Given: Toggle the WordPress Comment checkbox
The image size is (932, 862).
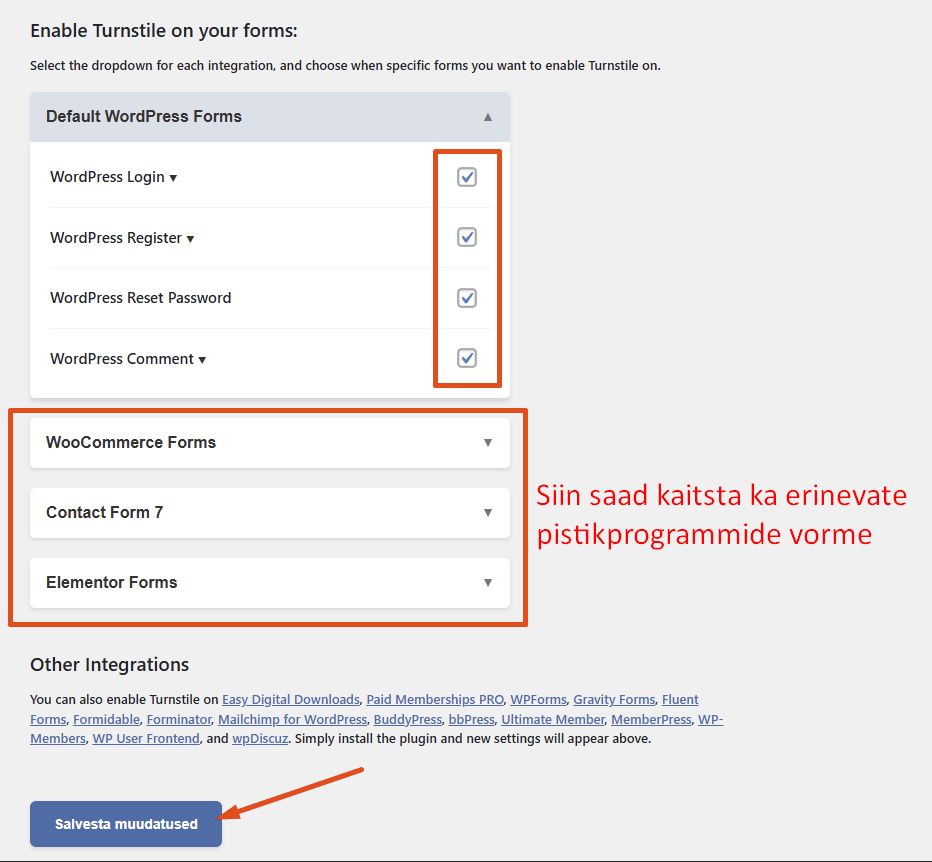Looking at the screenshot, I should coord(467,358).
